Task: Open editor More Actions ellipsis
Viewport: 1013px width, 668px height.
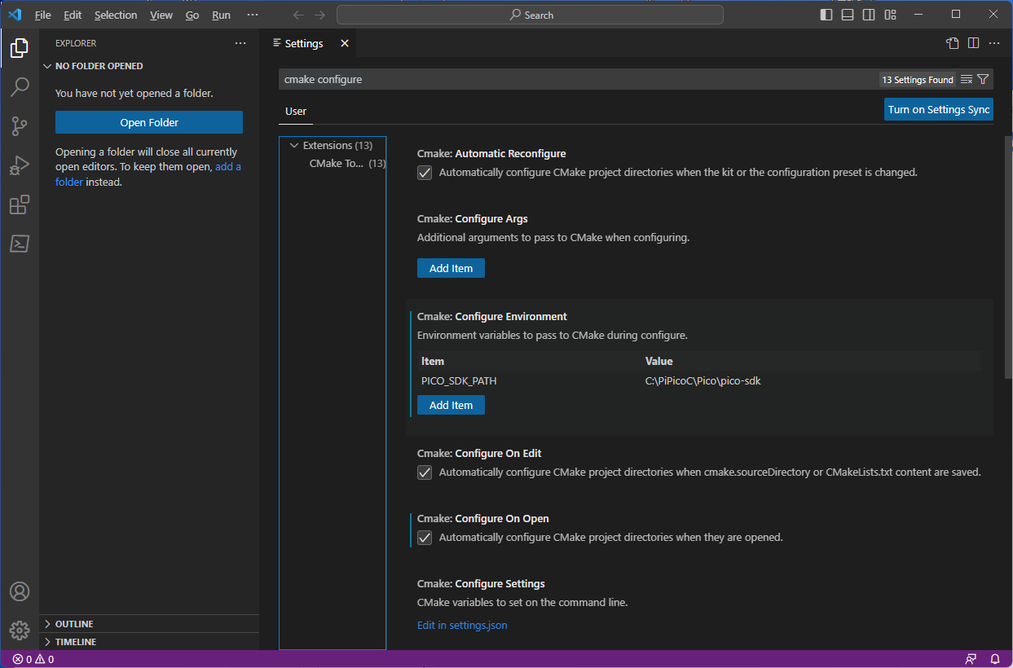Action: 994,43
